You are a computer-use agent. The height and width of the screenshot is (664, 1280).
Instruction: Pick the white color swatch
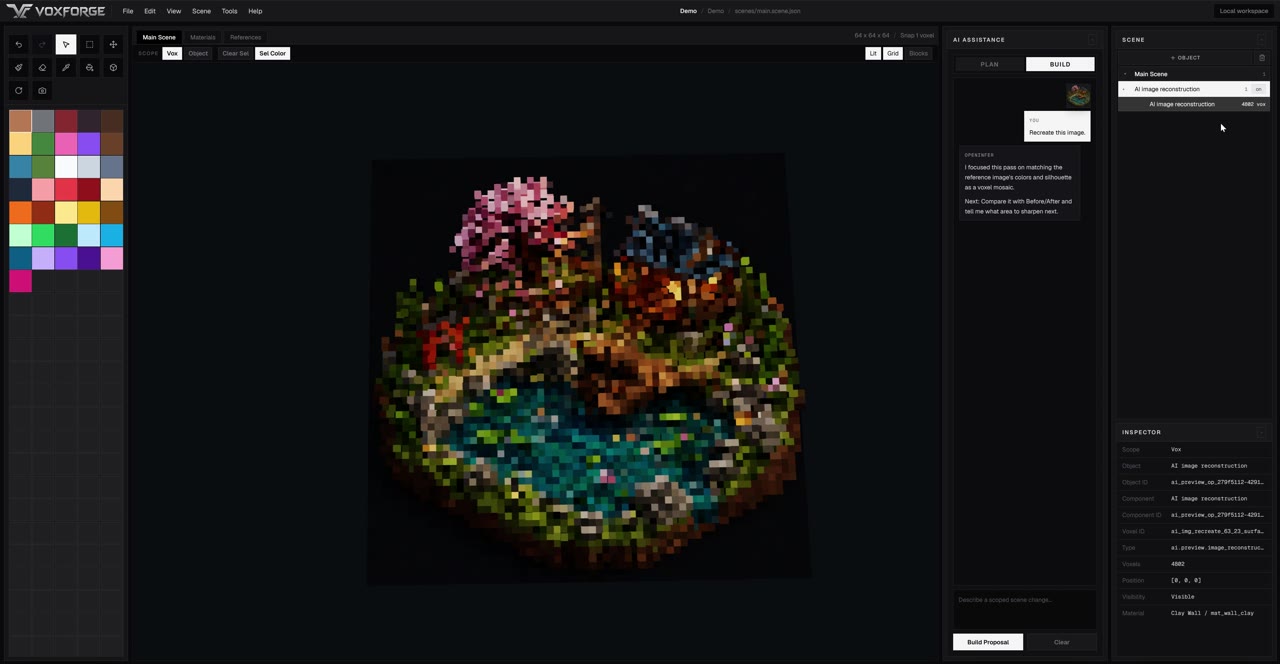click(x=66, y=167)
